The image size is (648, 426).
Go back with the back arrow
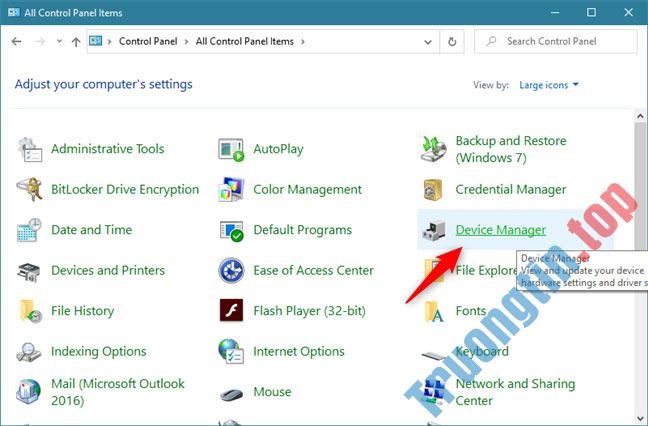[17, 41]
